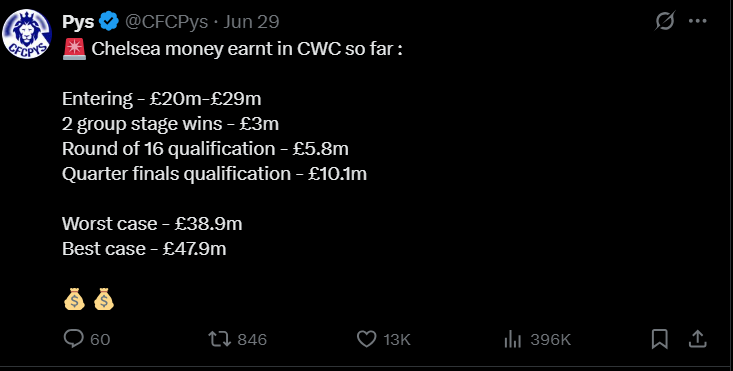Click the 846 reposts count

click(x=252, y=340)
